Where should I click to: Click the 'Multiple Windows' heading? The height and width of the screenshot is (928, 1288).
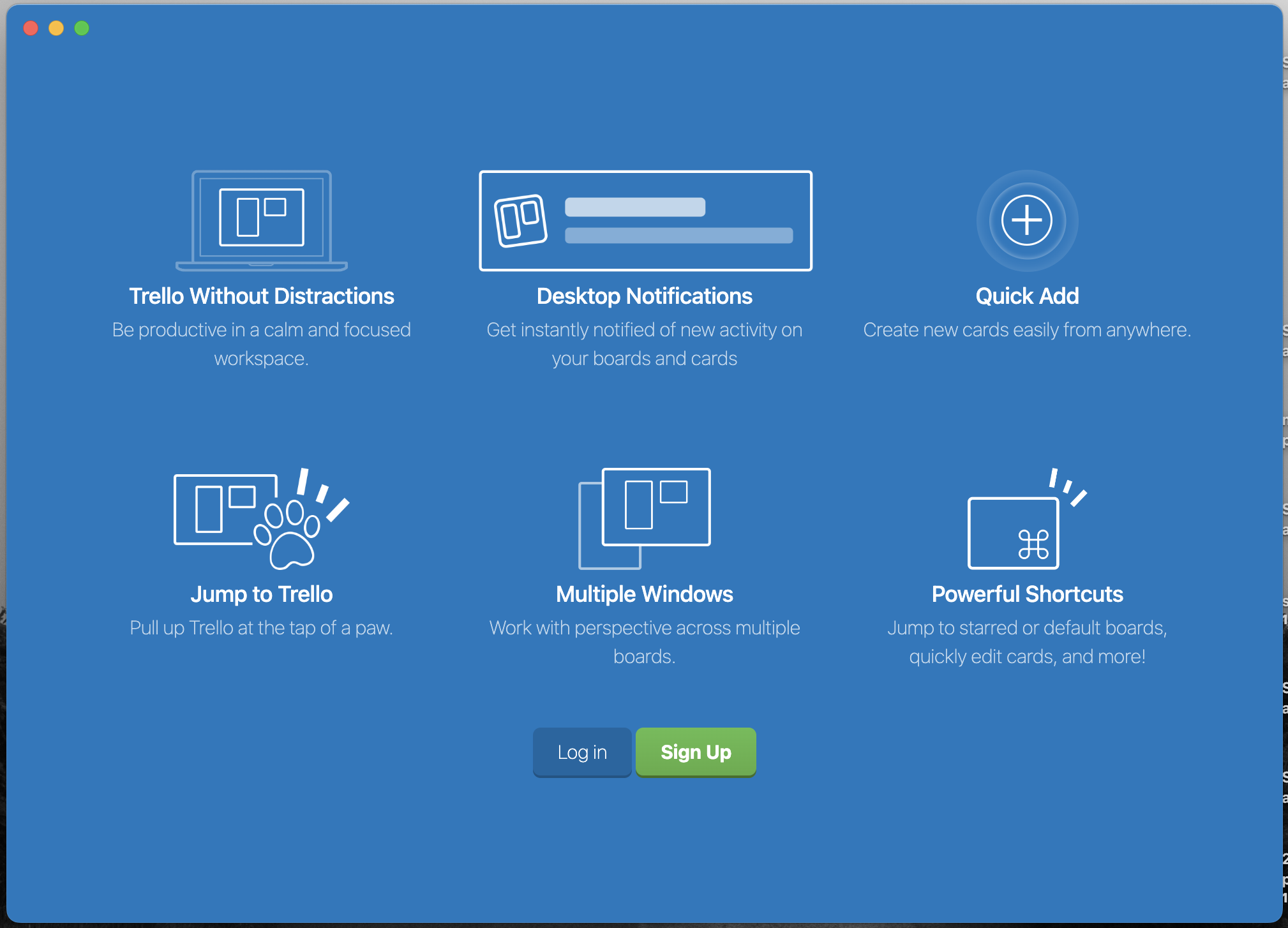click(x=645, y=594)
